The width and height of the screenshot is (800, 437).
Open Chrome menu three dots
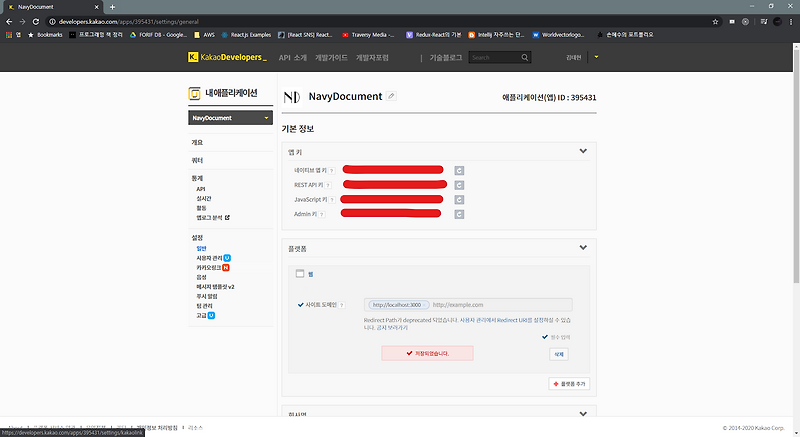(x=791, y=21)
